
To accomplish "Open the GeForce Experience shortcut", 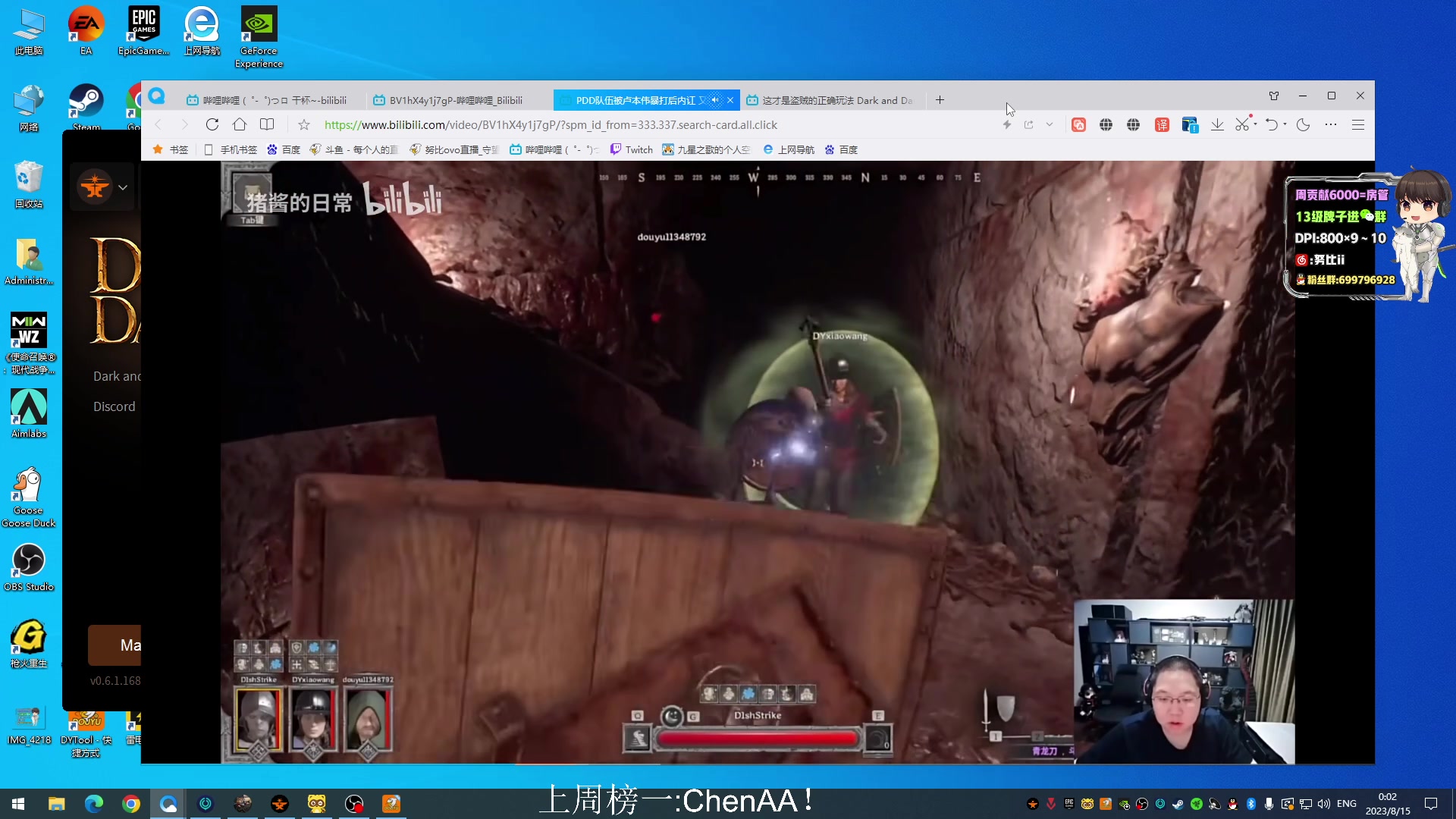I will 259,37.
